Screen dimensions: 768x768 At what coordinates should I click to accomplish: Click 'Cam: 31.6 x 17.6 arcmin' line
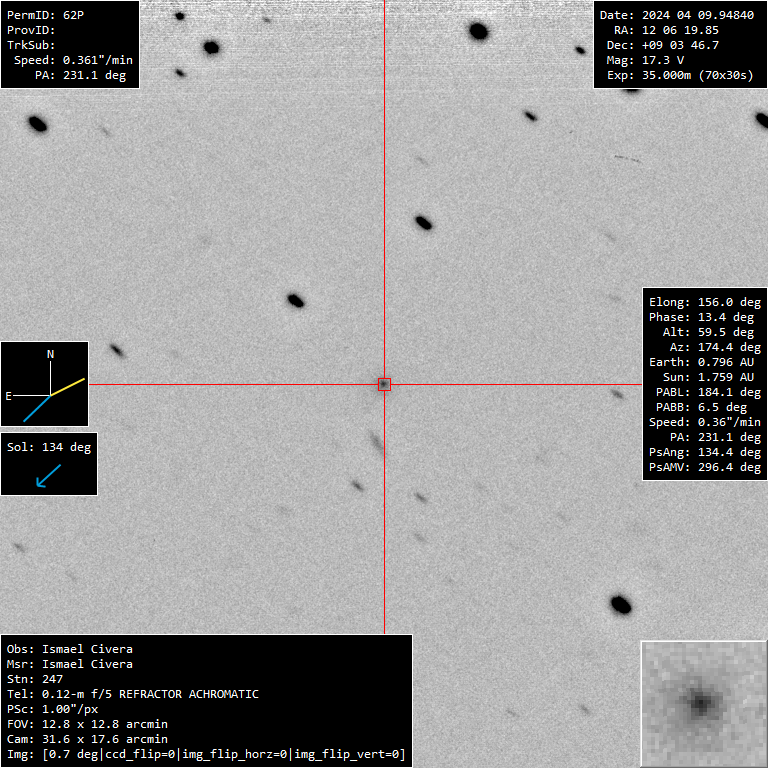tap(87, 739)
